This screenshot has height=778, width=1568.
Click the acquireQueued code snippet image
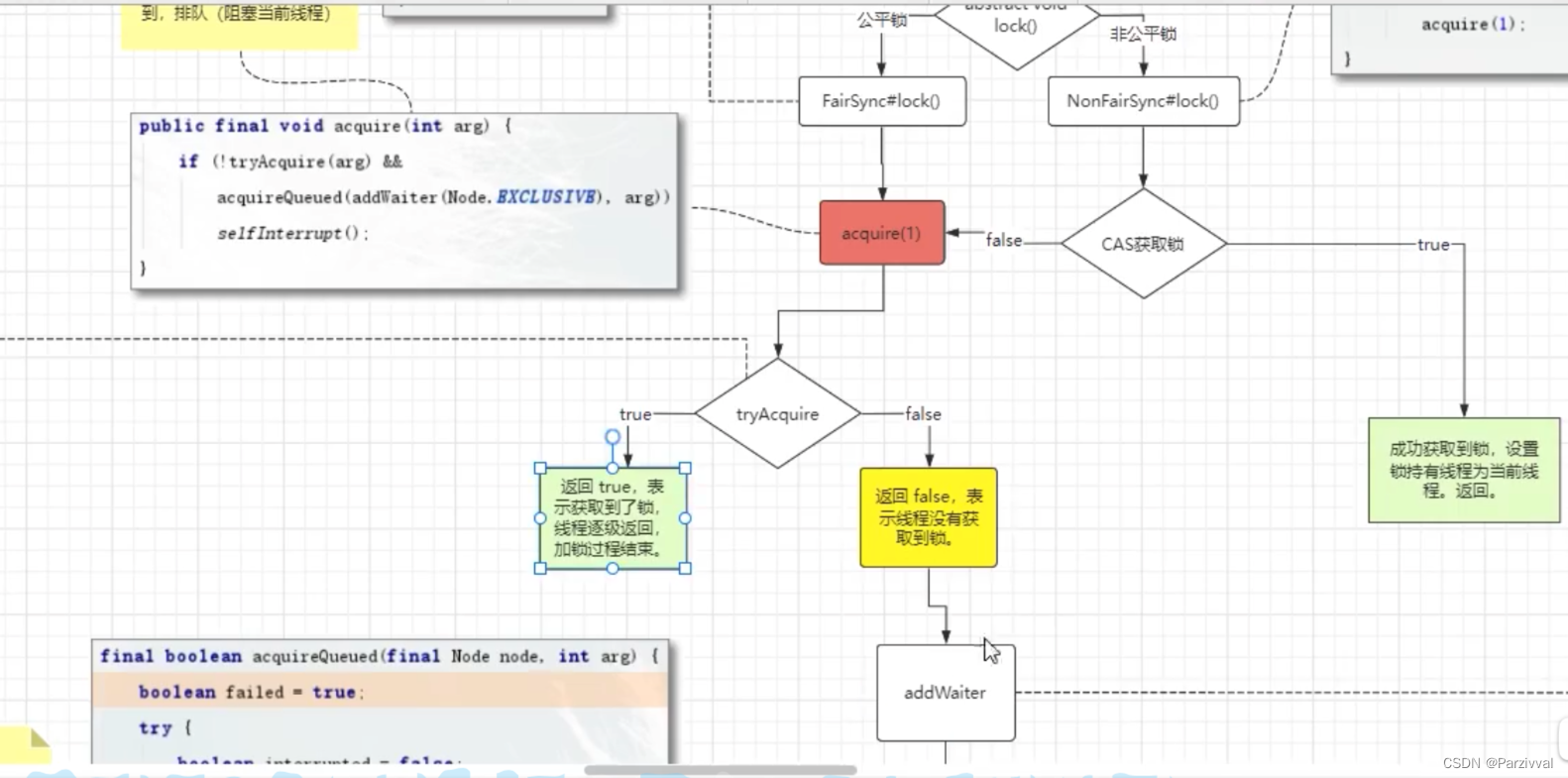pyautogui.click(x=382, y=702)
